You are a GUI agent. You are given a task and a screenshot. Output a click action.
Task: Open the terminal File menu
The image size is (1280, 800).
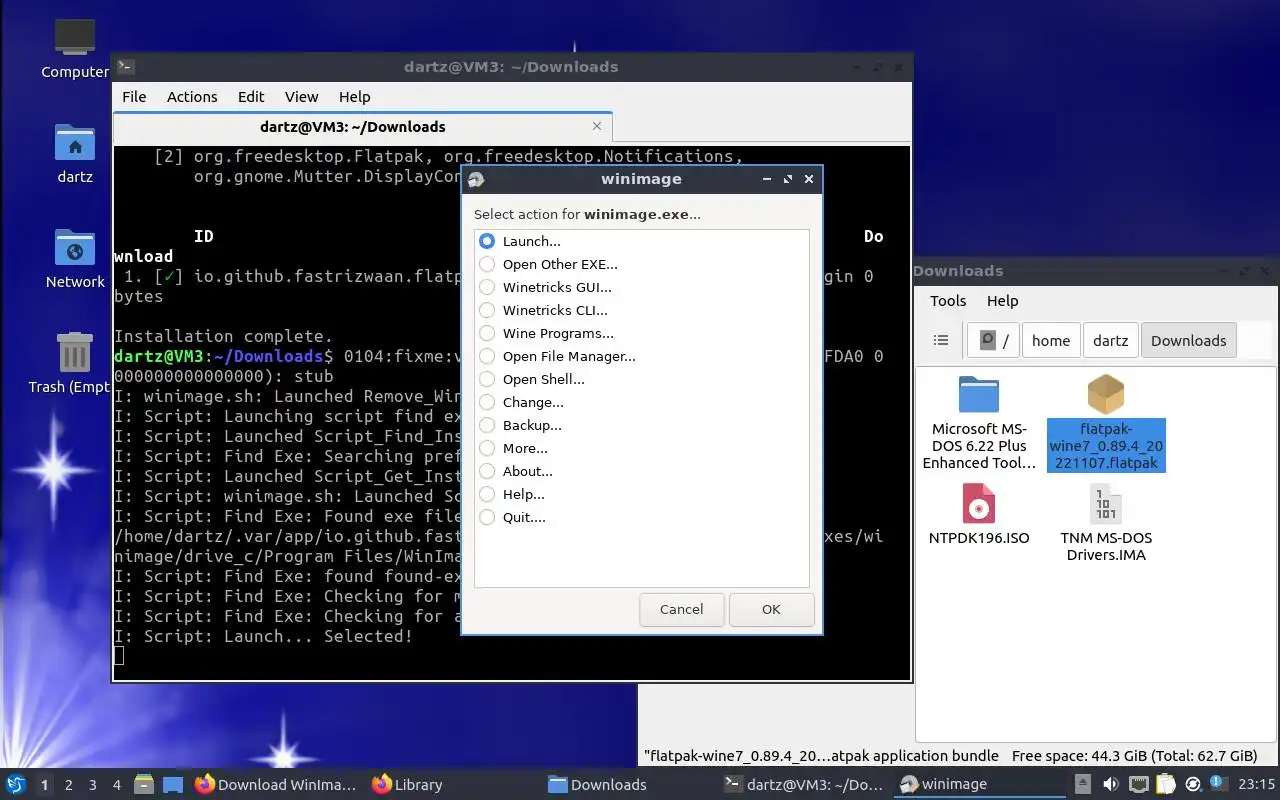[x=134, y=97]
